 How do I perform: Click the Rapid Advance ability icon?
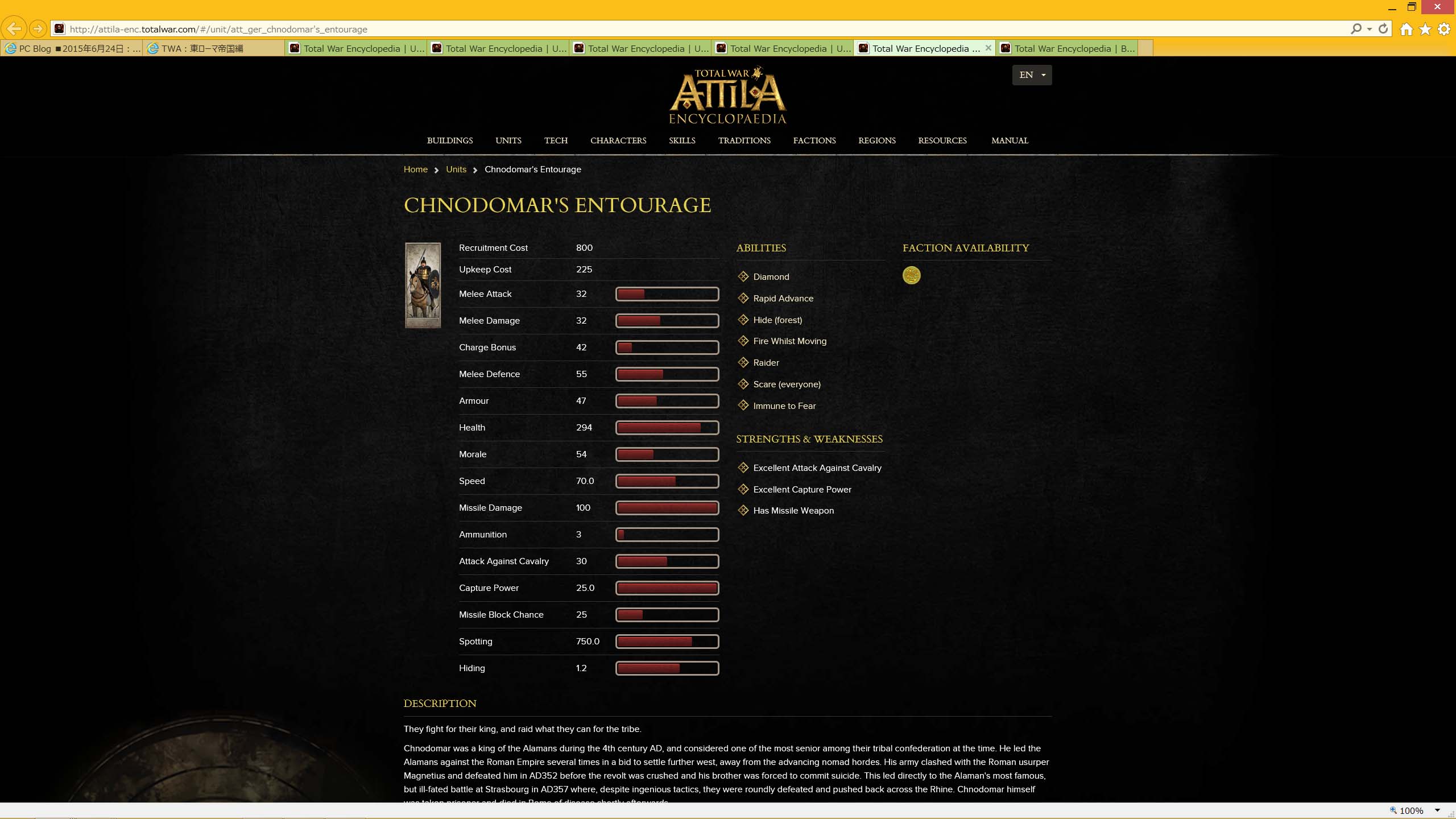(743, 298)
